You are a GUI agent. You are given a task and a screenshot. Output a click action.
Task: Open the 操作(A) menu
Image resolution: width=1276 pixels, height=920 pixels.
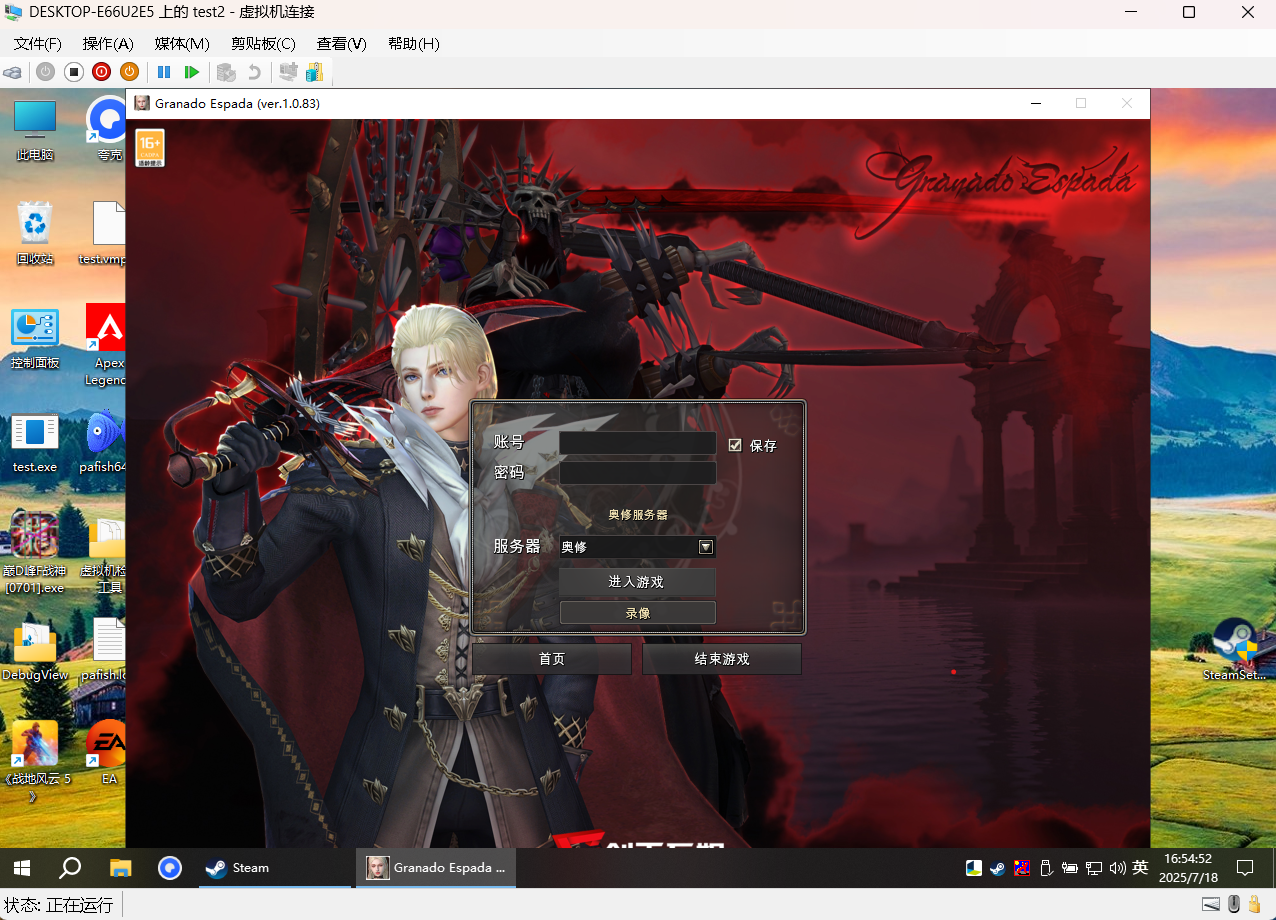(x=107, y=44)
